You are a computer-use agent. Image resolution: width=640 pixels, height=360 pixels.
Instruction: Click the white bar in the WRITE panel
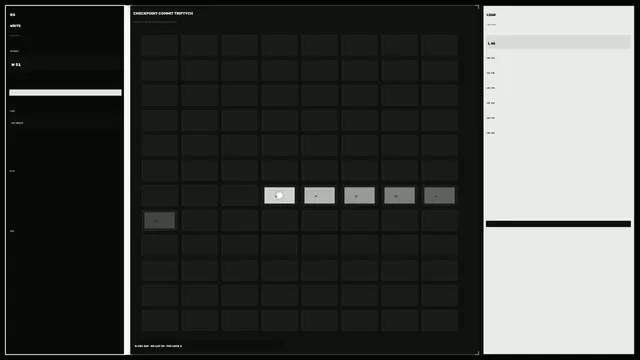click(x=65, y=93)
